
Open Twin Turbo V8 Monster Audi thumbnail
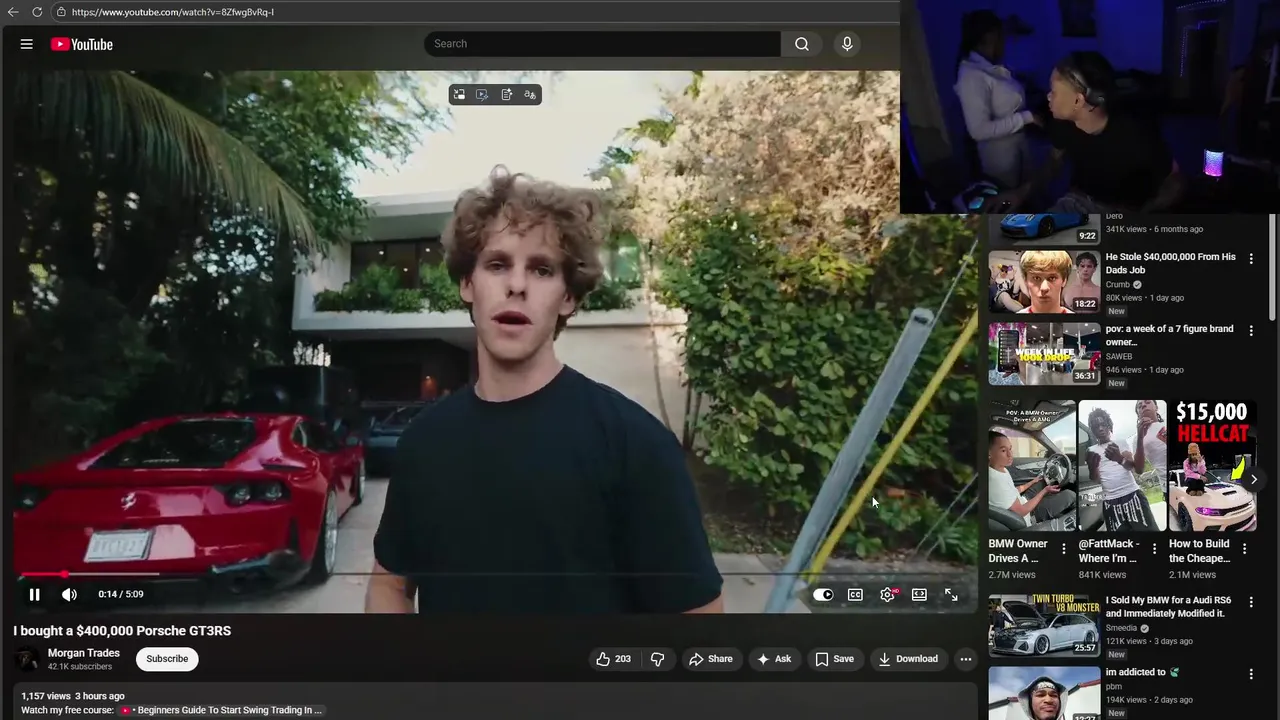[1044, 626]
